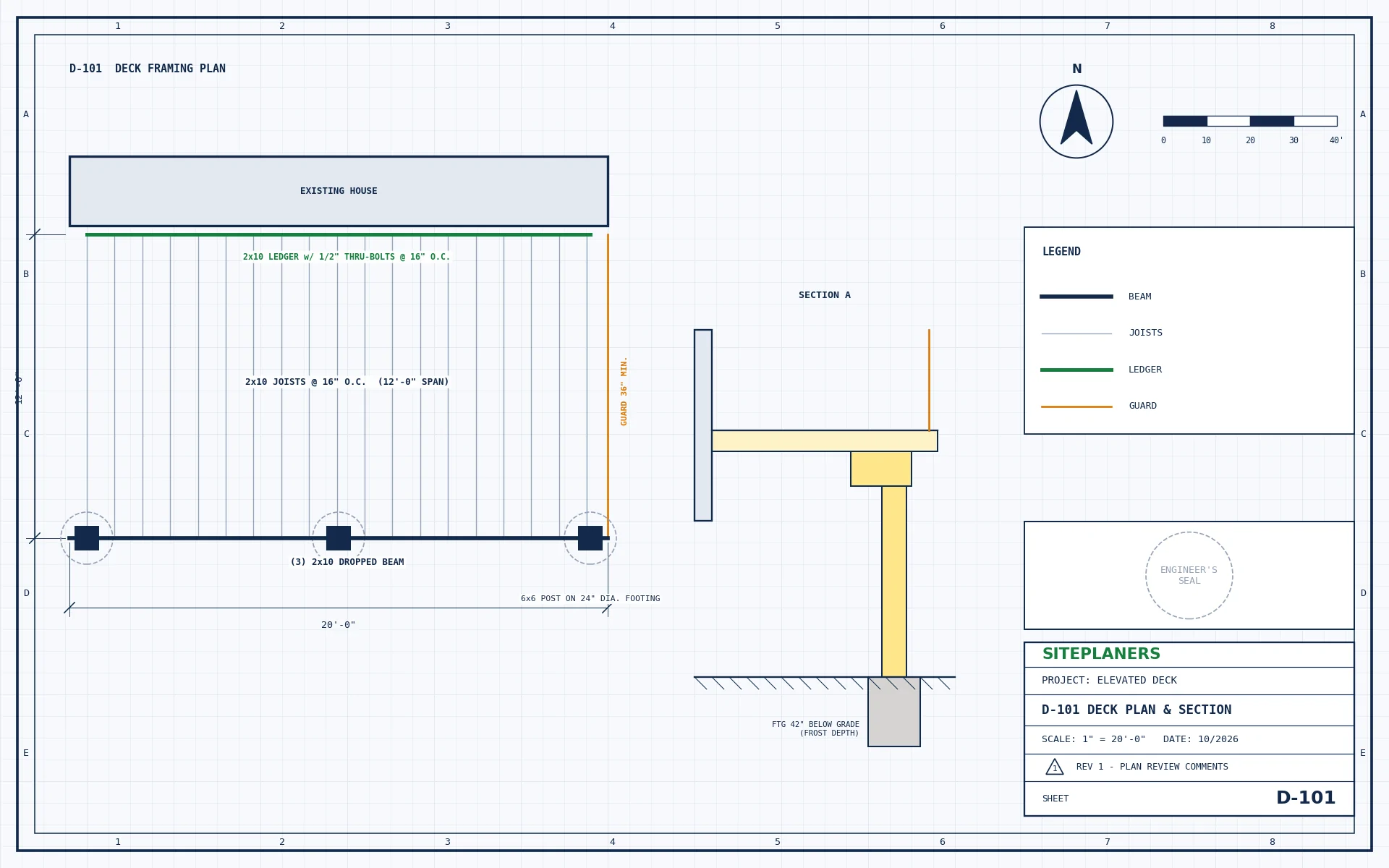The height and width of the screenshot is (868, 1389).
Task: Click the D-101 DECK FRAMING PLAN title
Action: click(x=148, y=69)
